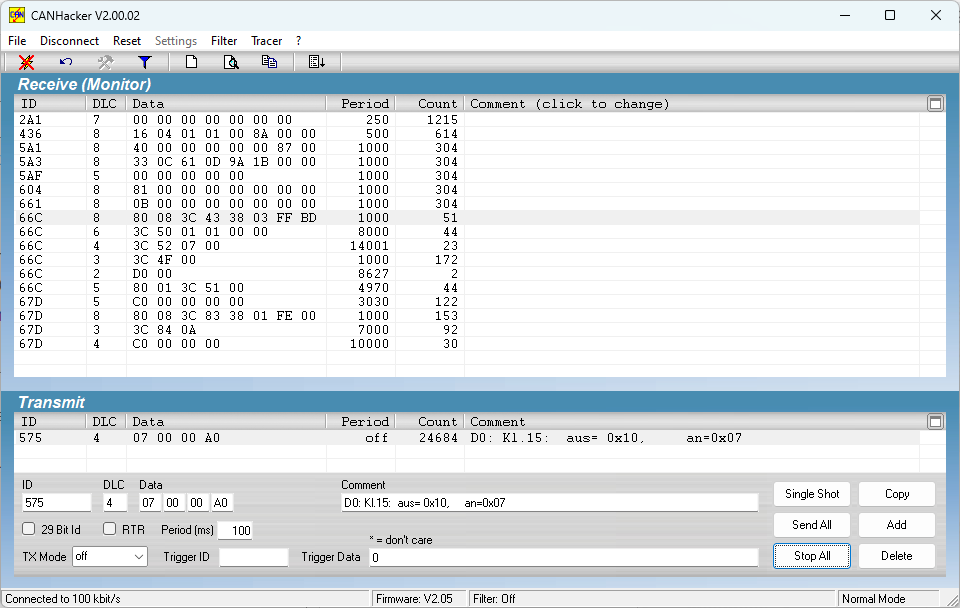Click the page with magnifier toolbar icon
Viewport: 960px width, 608px height.
[x=231, y=62]
